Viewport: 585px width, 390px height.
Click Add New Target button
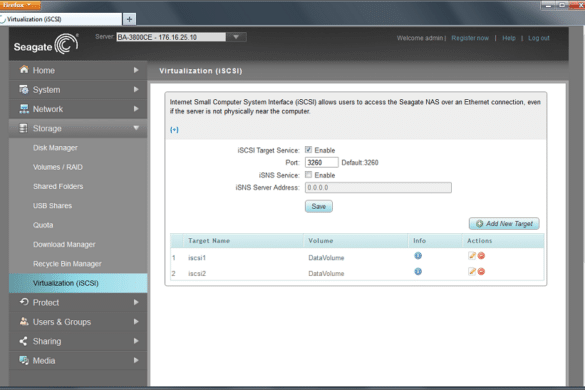pos(504,224)
